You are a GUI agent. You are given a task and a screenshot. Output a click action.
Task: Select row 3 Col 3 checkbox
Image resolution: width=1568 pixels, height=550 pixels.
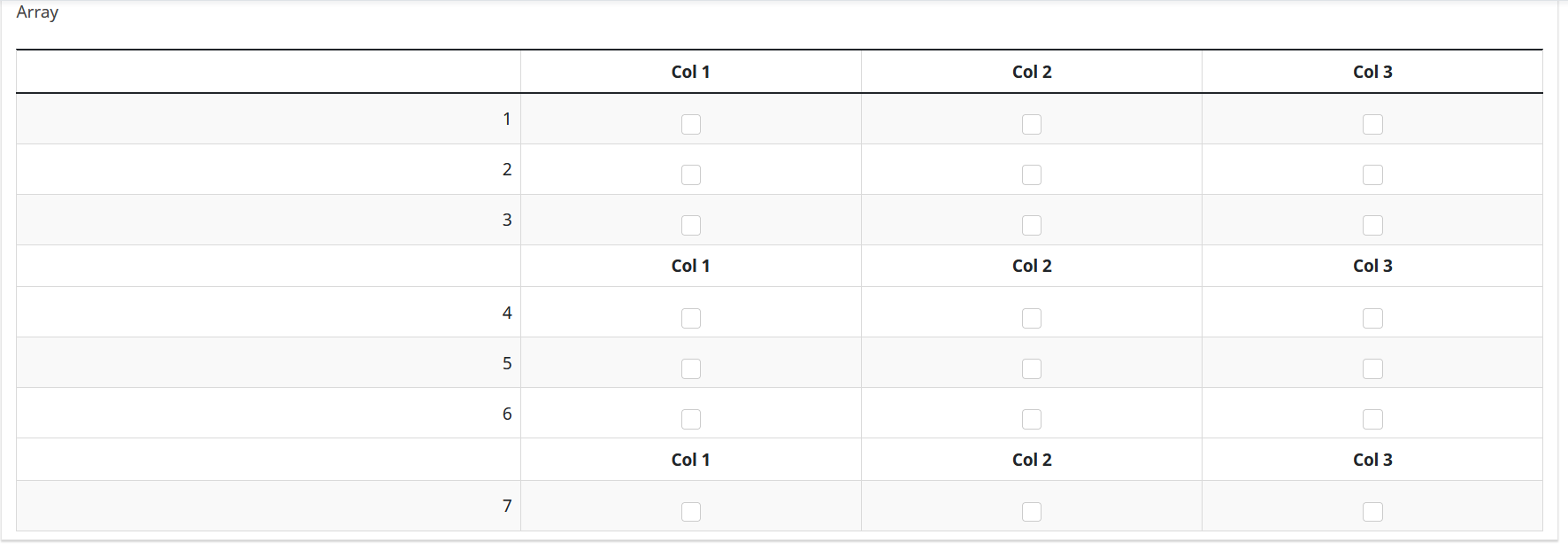tap(1372, 225)
